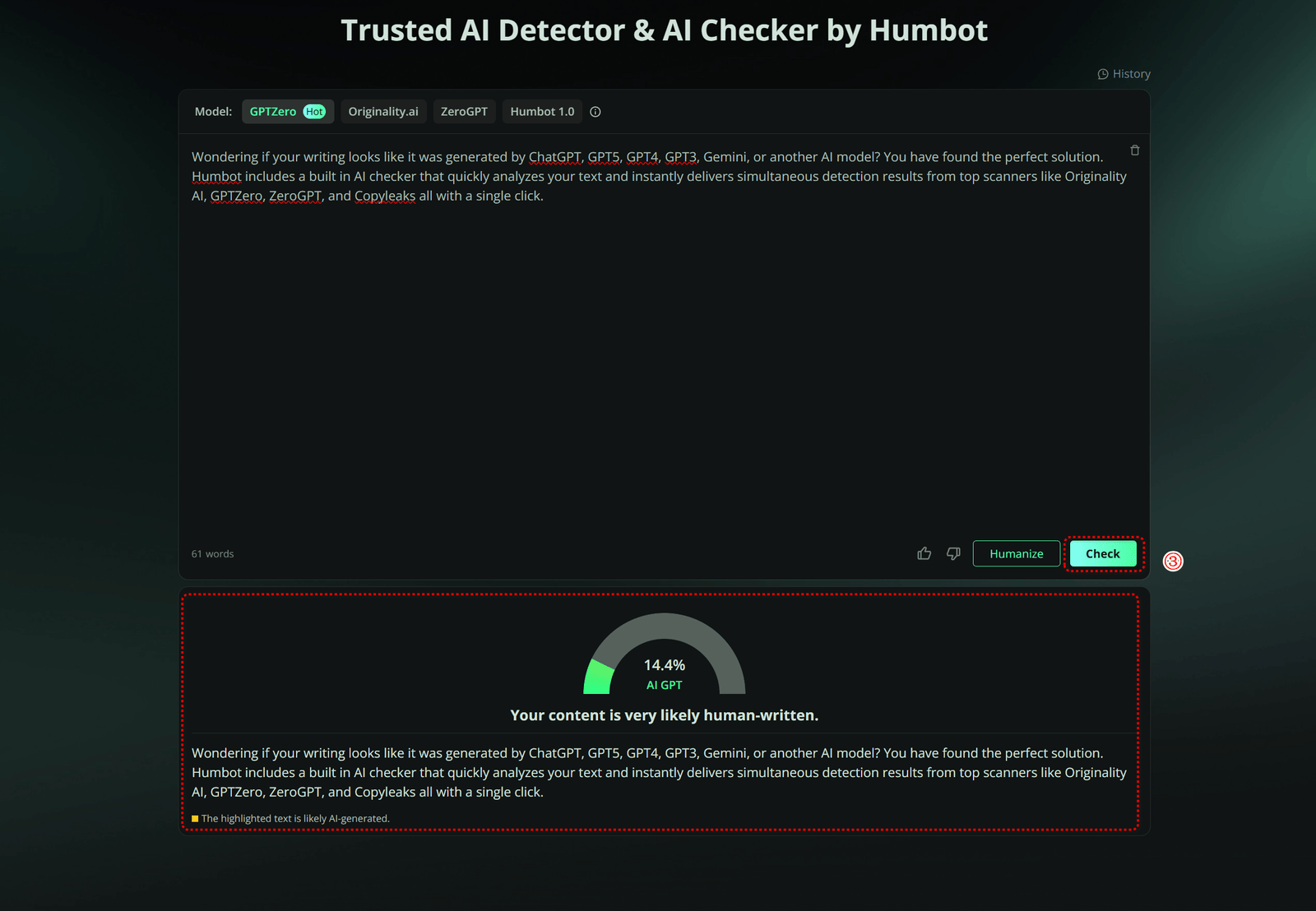Click the "61 words" counter text
The width and height of the screenshot is (1316, 911).
point(212,554)
